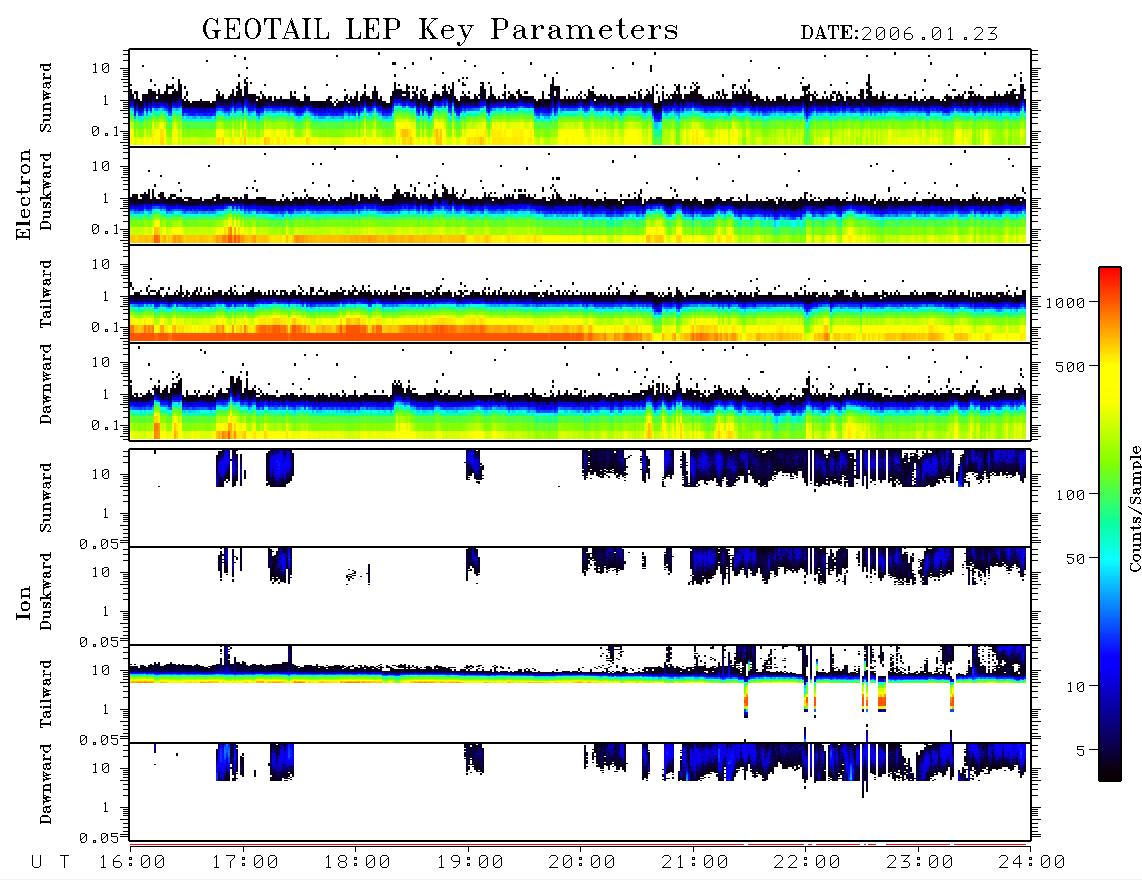Click the 20:00 time axis label

point(582,862)
